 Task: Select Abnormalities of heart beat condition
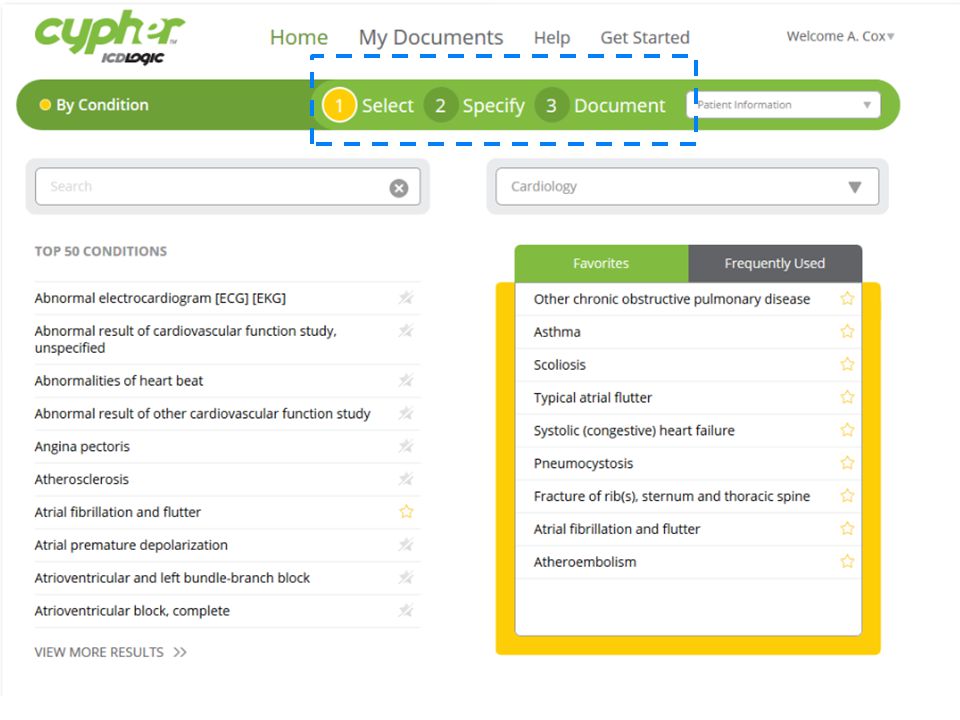click(119, 381)
